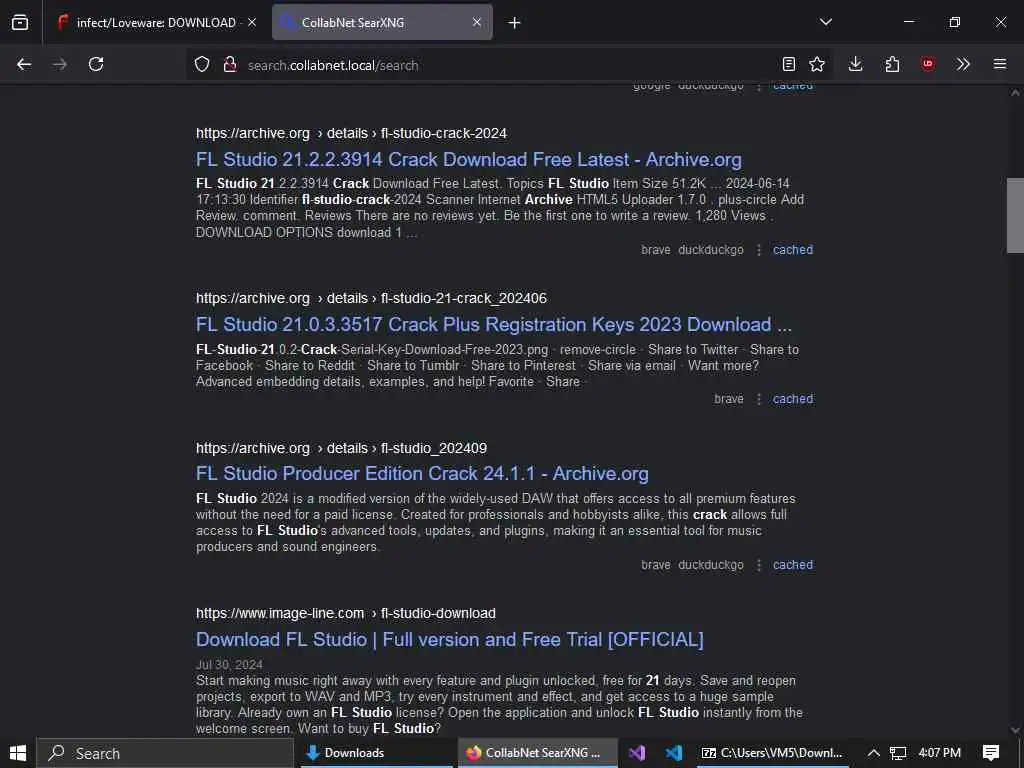Viewport: 1024px width, 768px height.
Task: Click the 'brave' engine label under fl-studio-21-crack_202406
Action: [729, 398]
